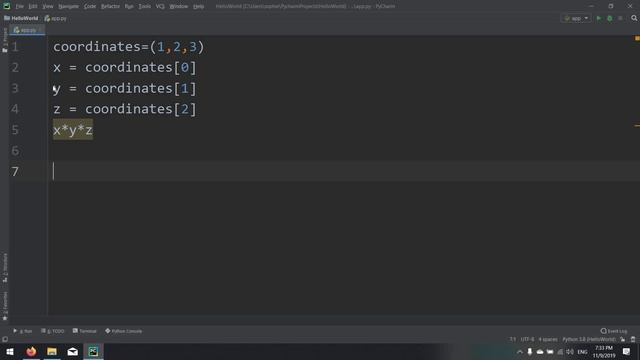
Task: Click the orange inspection indicator top right
Action: [637, 38]
